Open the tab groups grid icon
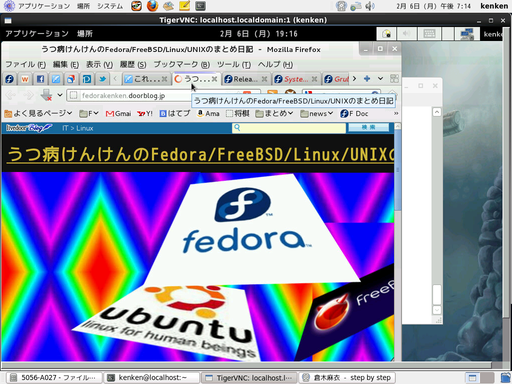512x384 pixels. [394, 79]
